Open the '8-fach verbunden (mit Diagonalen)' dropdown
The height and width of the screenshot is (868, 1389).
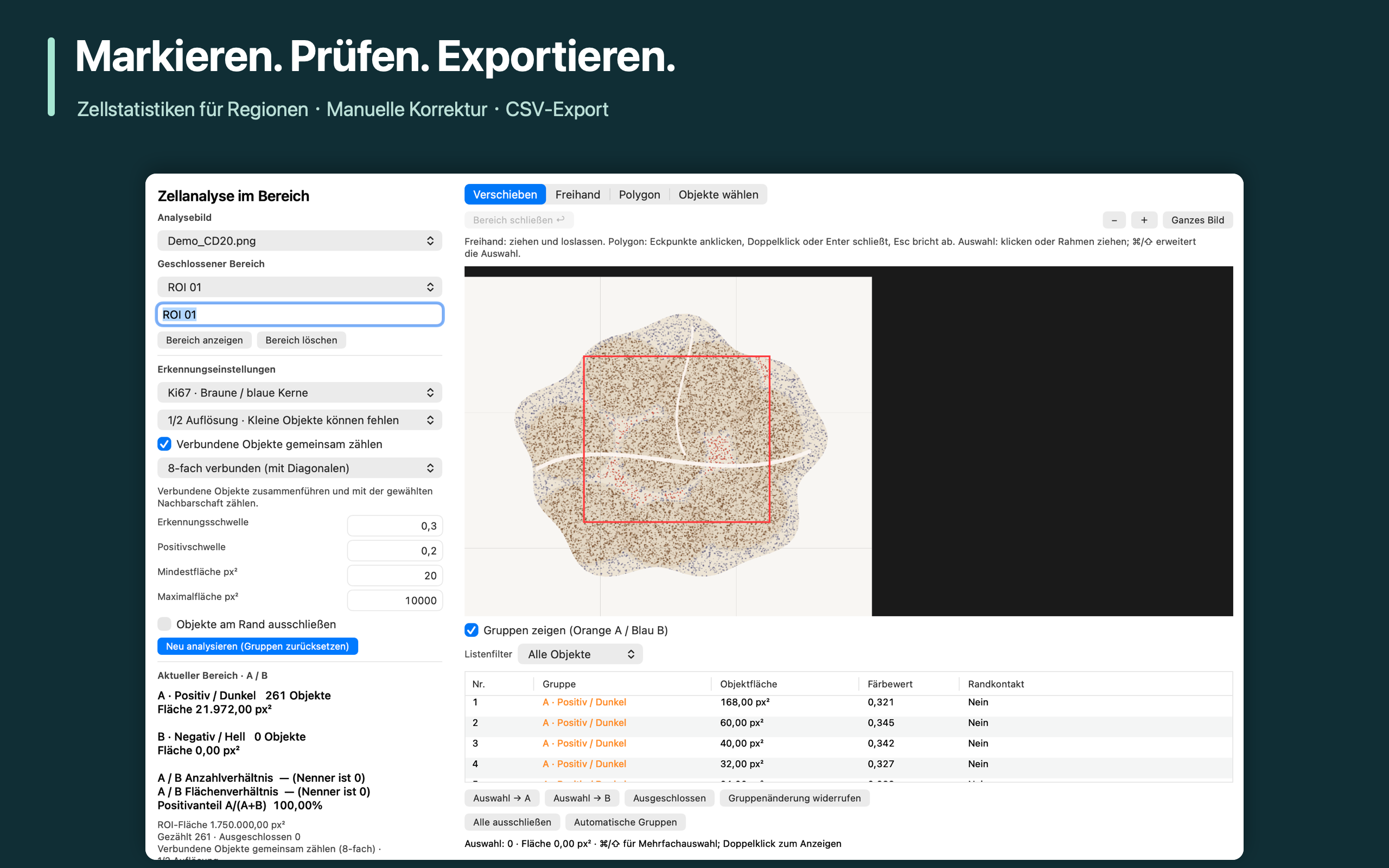[x=300, y=468]
